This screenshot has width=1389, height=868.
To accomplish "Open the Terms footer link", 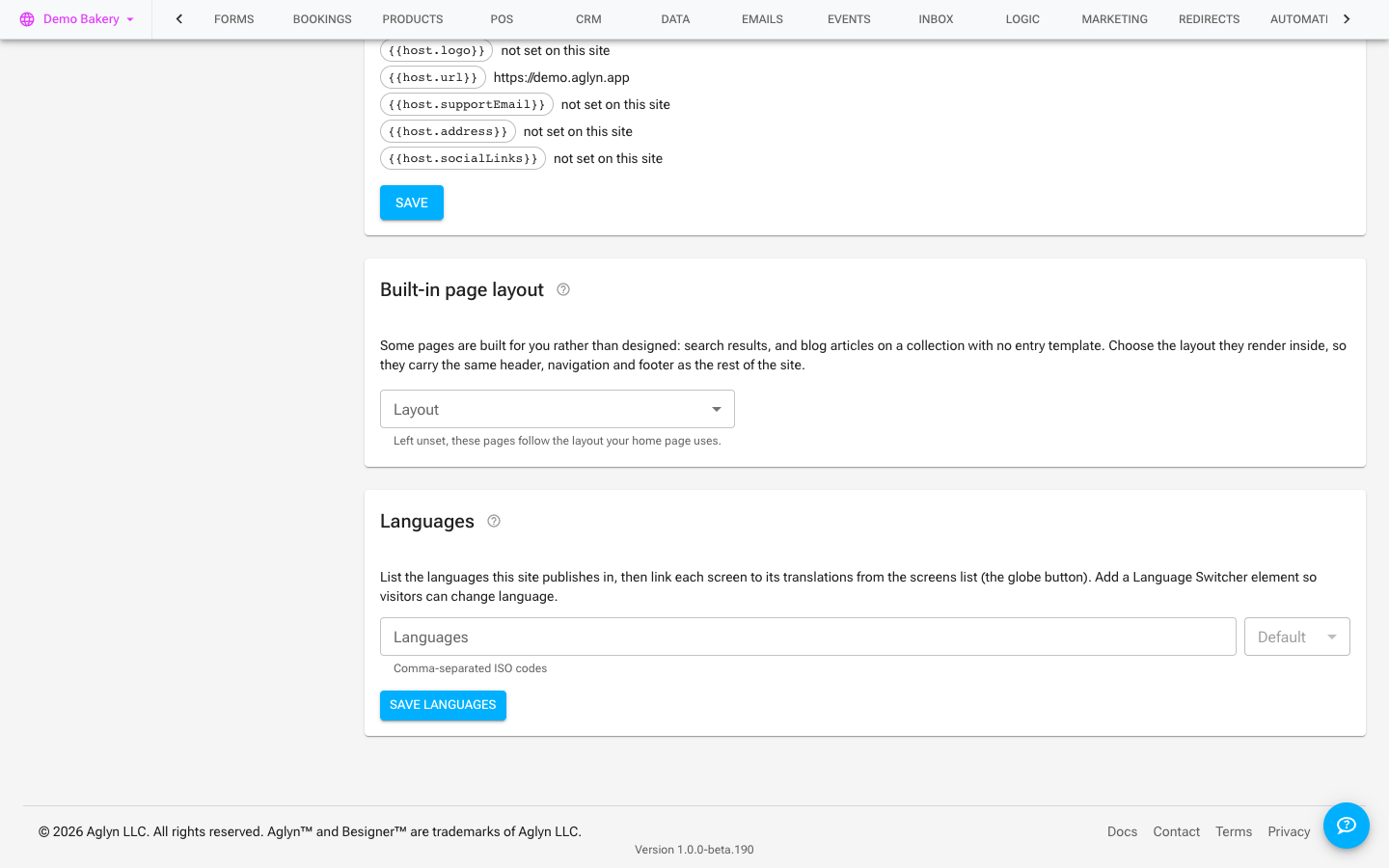I will tap(1234, 831).
